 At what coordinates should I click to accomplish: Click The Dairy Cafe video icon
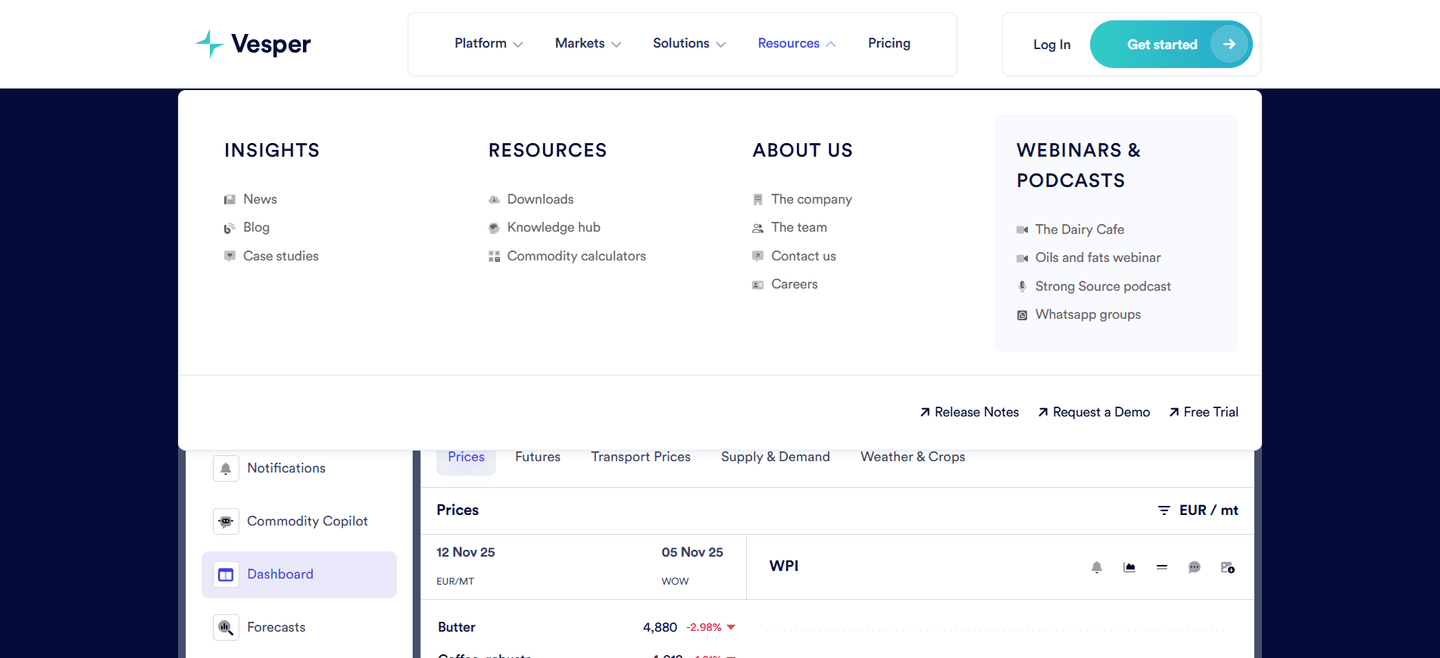click(x=1022, y=230)
